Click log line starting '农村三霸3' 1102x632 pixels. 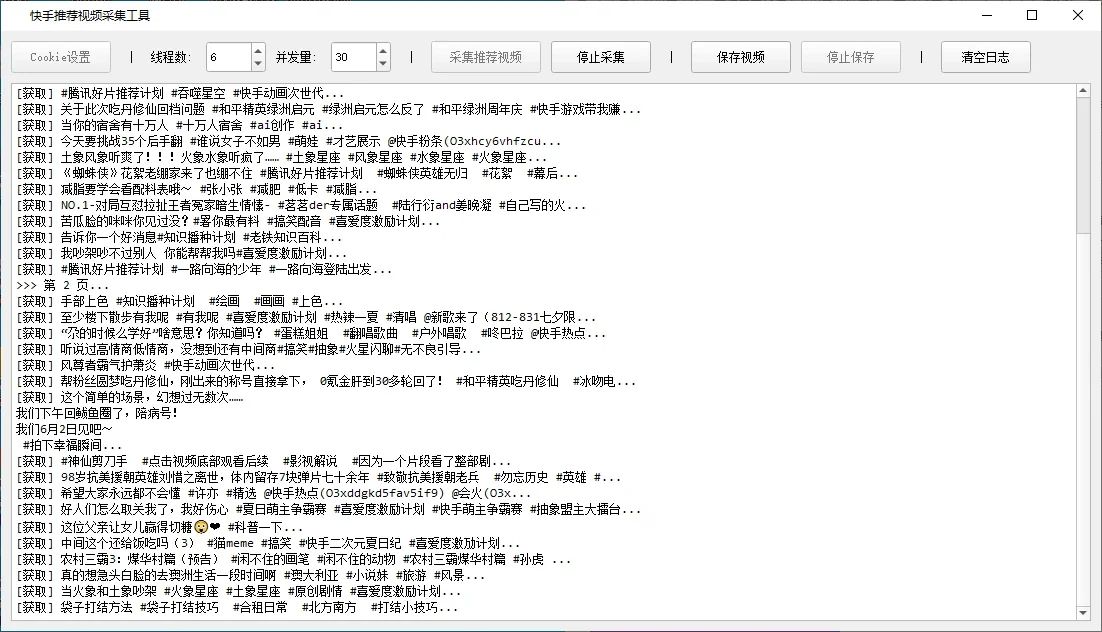coord(293,560)
